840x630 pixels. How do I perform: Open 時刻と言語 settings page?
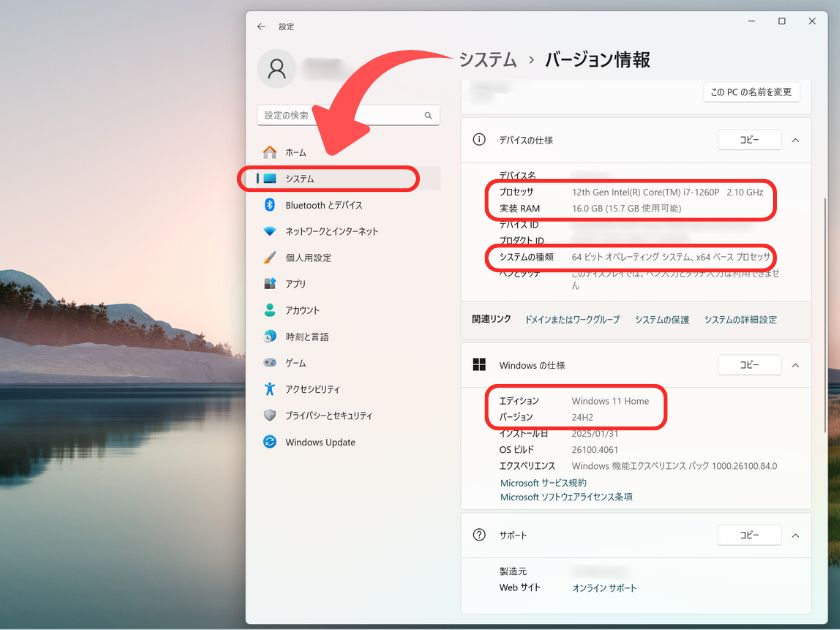tap(349, 336)
